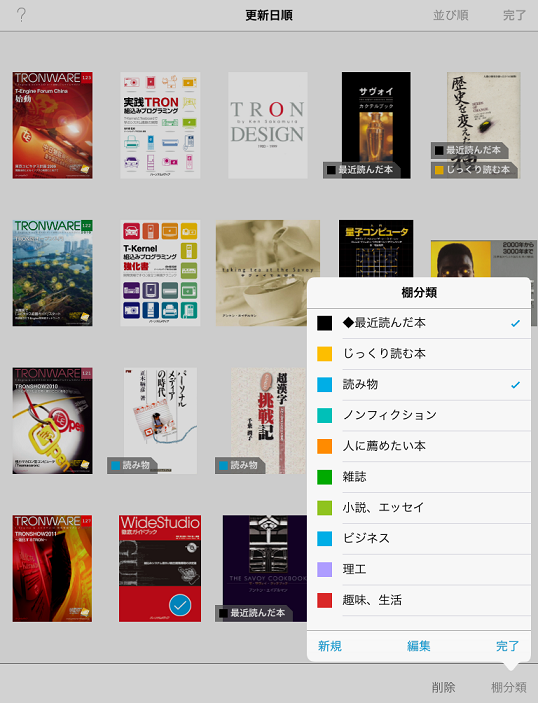Select 実践TRON 組込みプログラミング book cover
538x703 pixels.
tap(160, 125)
